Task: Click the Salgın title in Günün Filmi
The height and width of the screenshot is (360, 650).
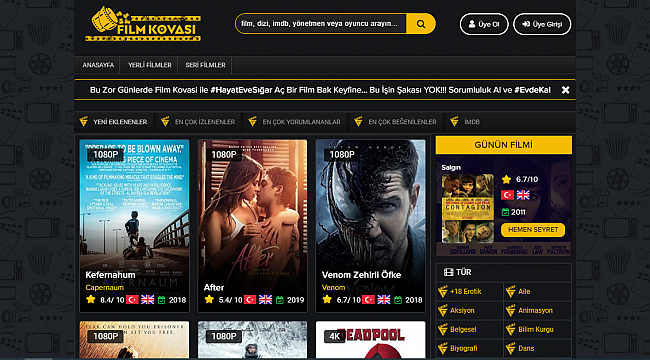Action: click(451, 168)
